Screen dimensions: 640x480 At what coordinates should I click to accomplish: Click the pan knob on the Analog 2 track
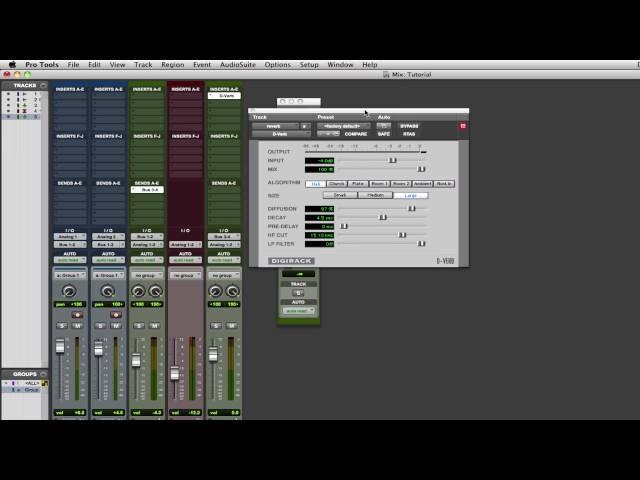point(108,291)
